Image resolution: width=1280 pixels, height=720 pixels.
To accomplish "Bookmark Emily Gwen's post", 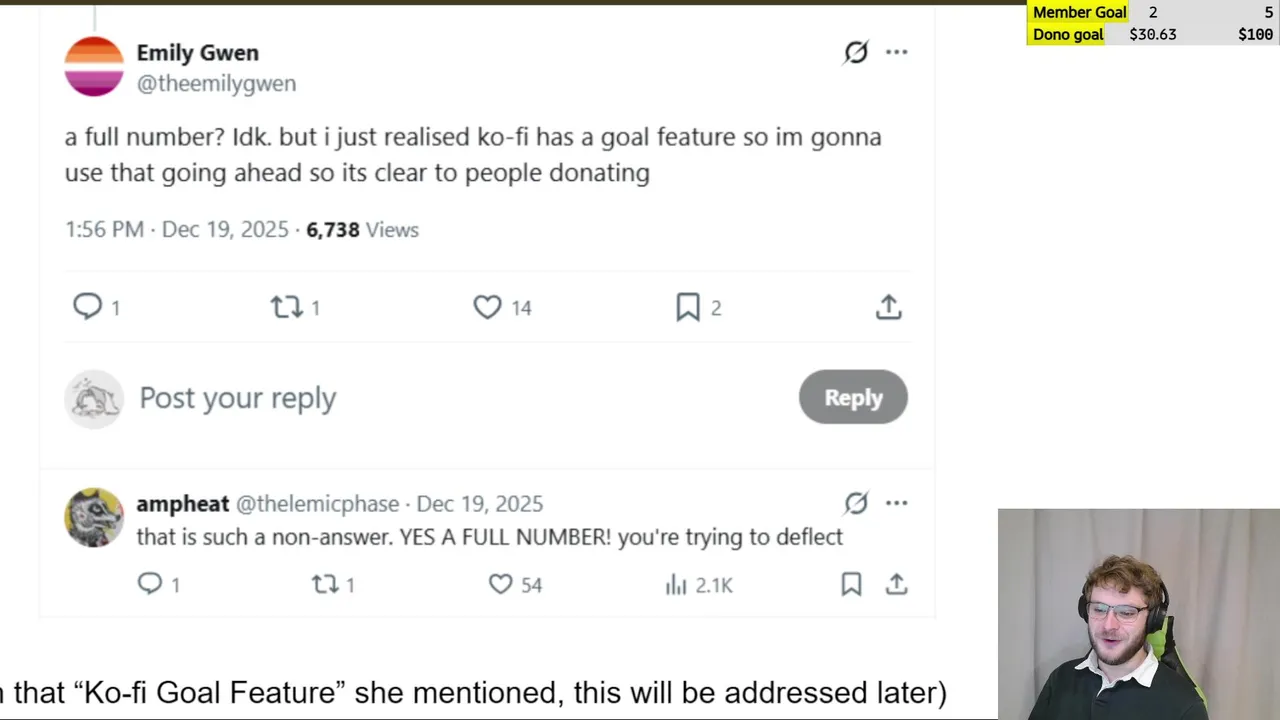I will 688,307.
